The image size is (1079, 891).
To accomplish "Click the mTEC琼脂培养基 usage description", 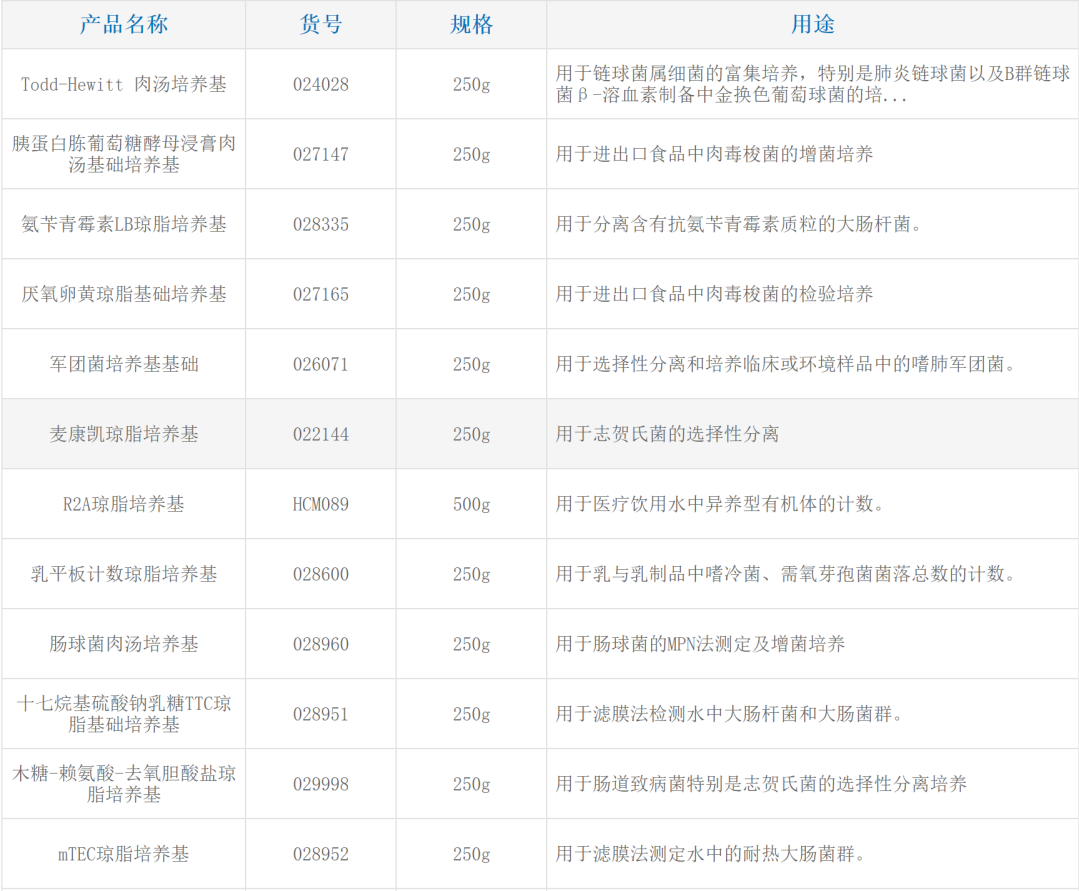I will coord(720,854).
